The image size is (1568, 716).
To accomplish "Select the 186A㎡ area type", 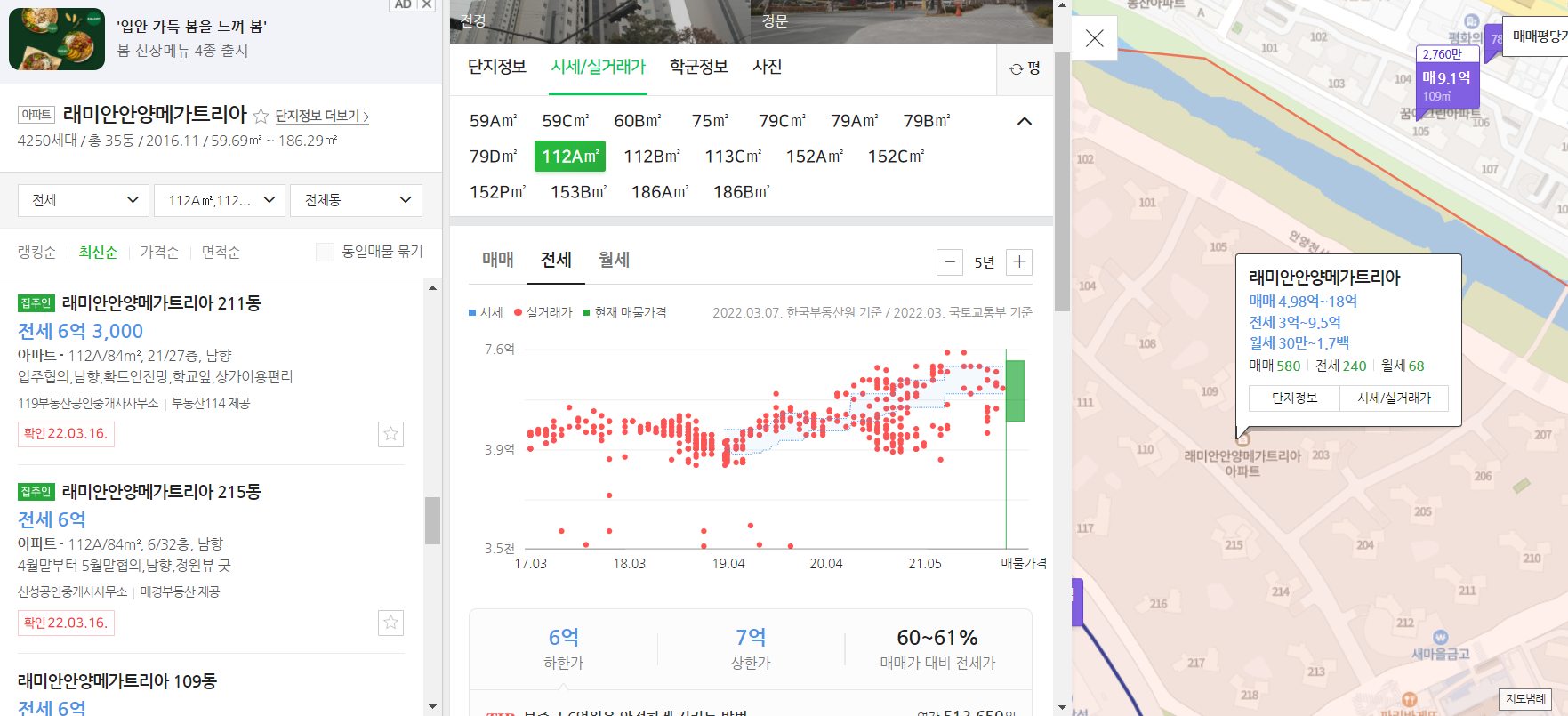I will tap(660, 192).
